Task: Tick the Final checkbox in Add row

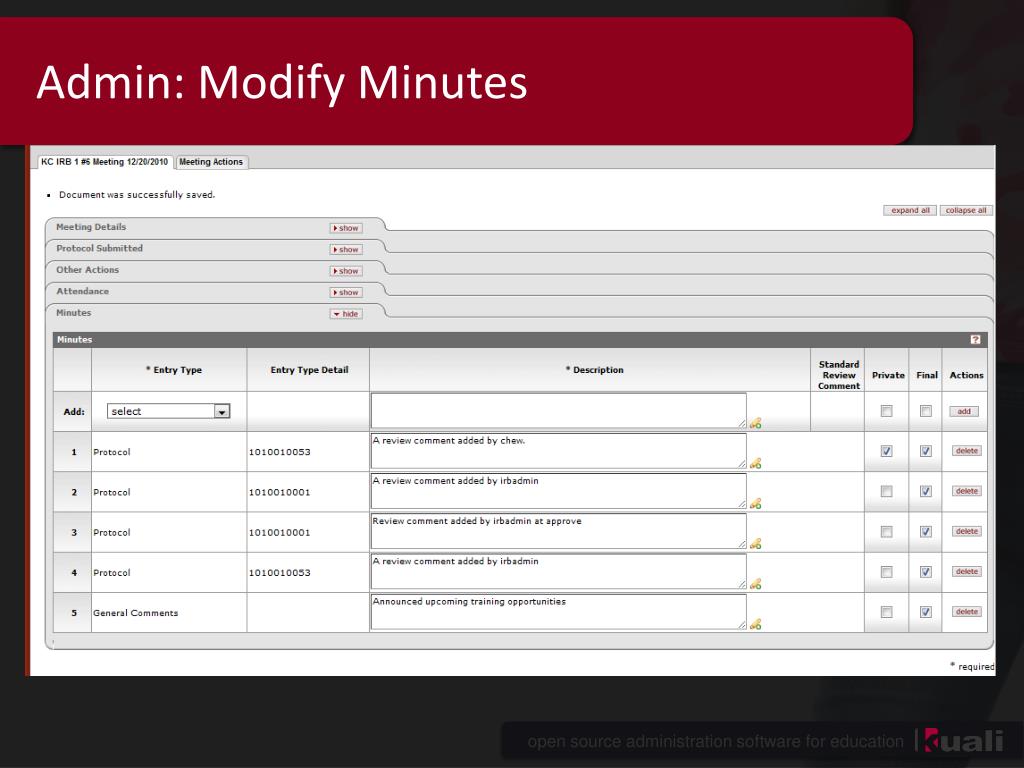Action: tap(925, 411)
